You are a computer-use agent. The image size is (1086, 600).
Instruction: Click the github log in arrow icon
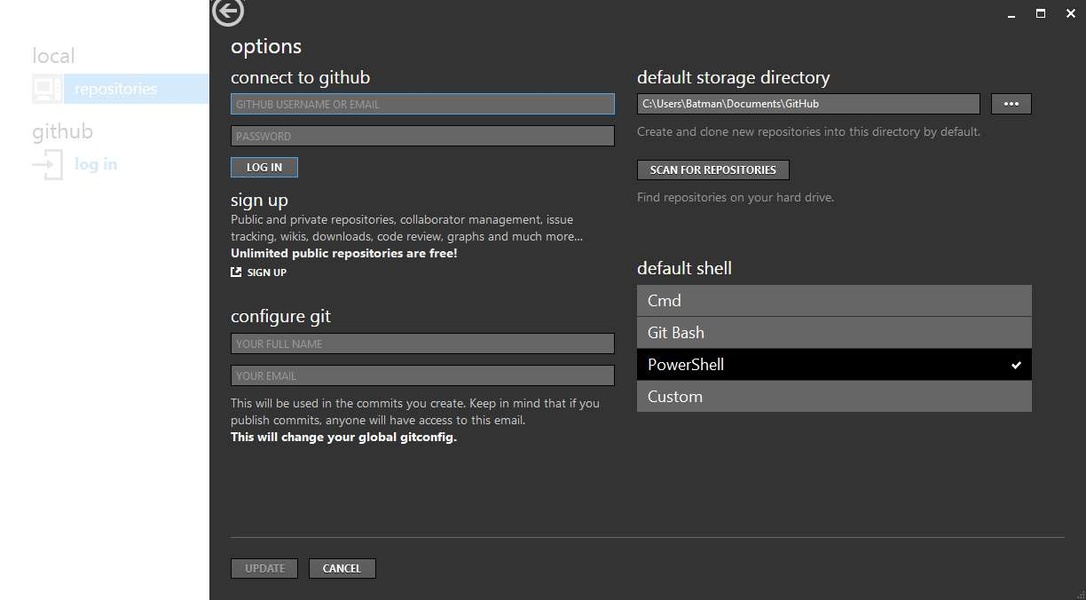(x=47, y=164)
